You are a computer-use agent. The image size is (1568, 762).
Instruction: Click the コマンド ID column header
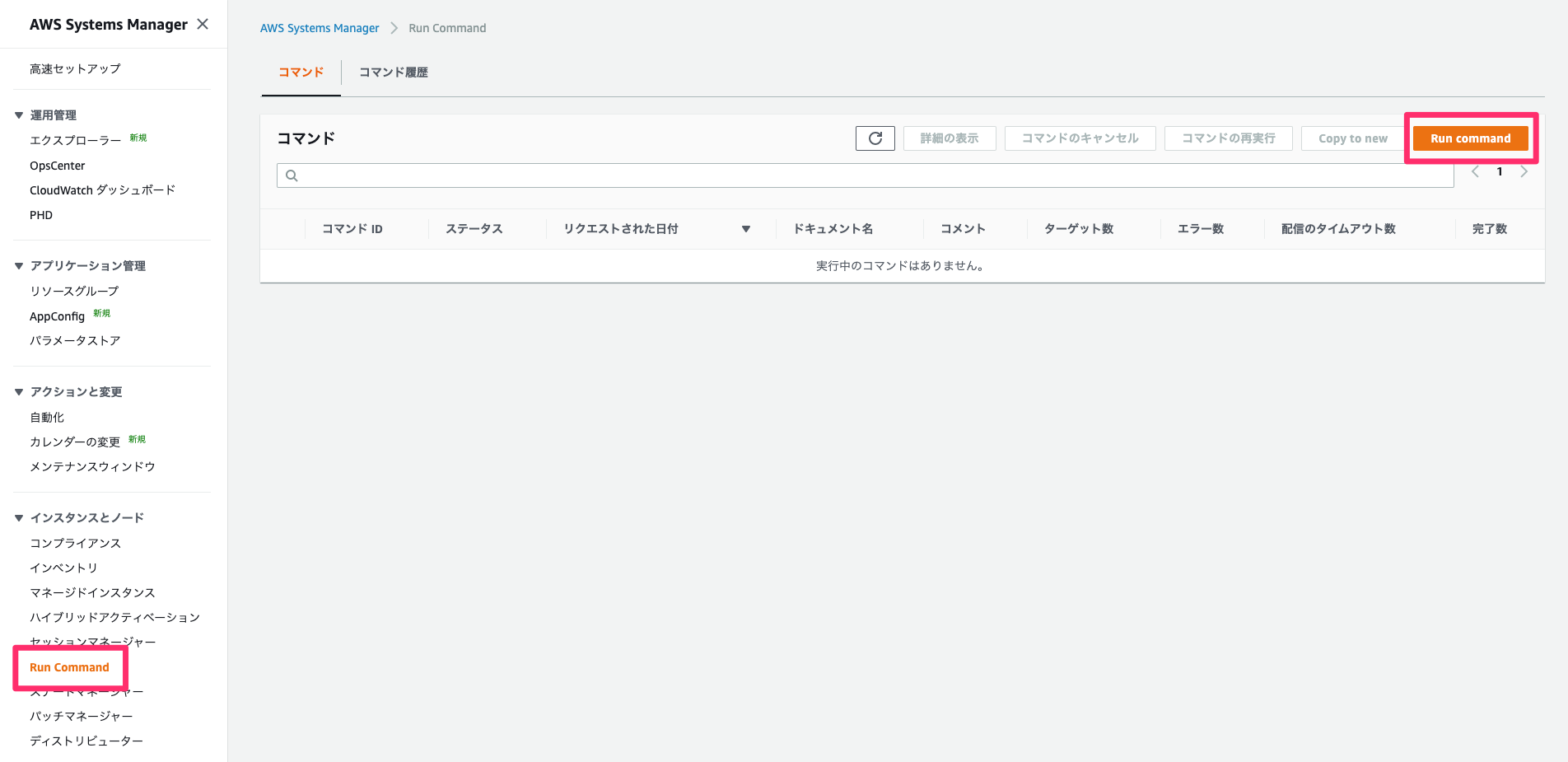(352, 229)
